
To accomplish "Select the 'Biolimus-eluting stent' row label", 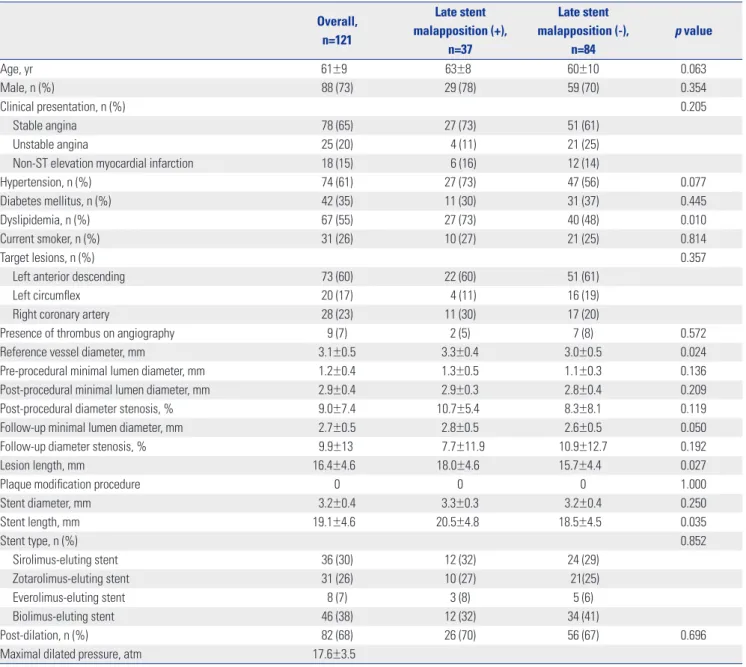I will tap(63, 617).
